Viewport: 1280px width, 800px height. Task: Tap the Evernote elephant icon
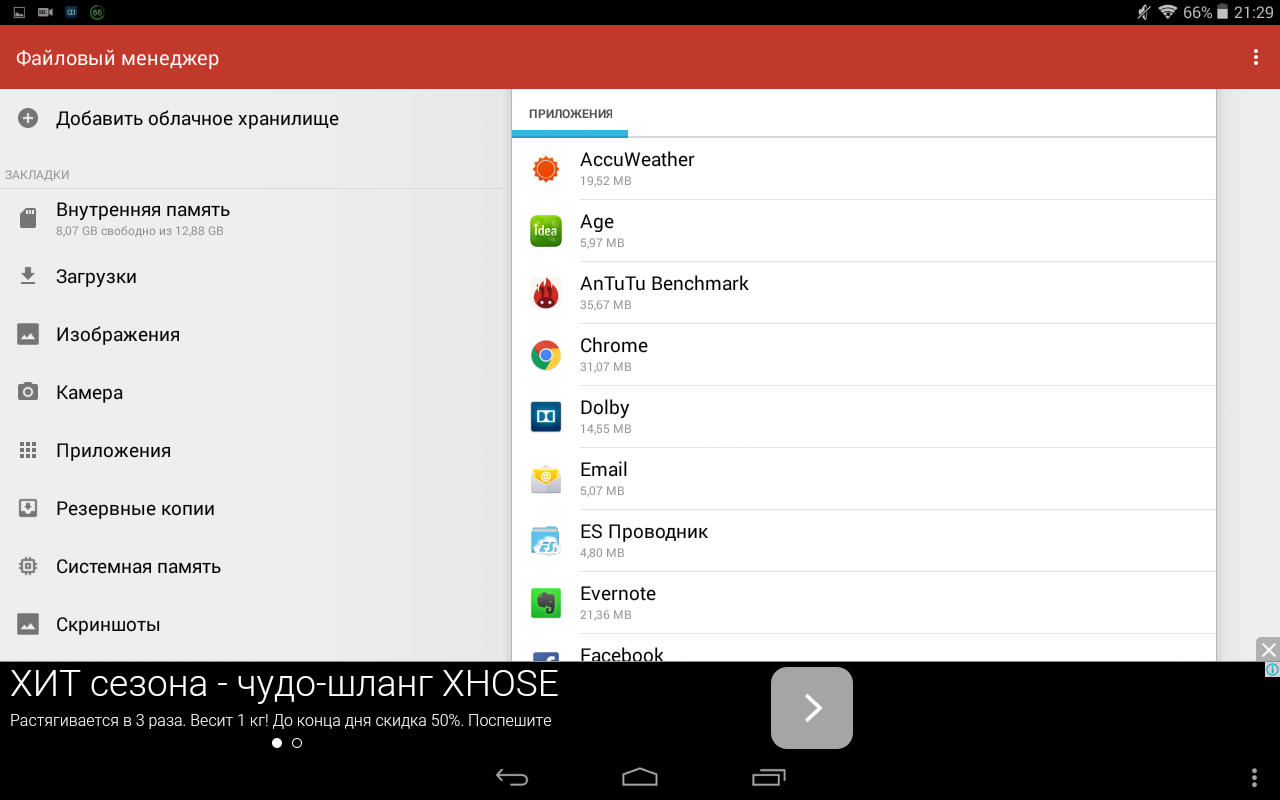coord(546,603)
